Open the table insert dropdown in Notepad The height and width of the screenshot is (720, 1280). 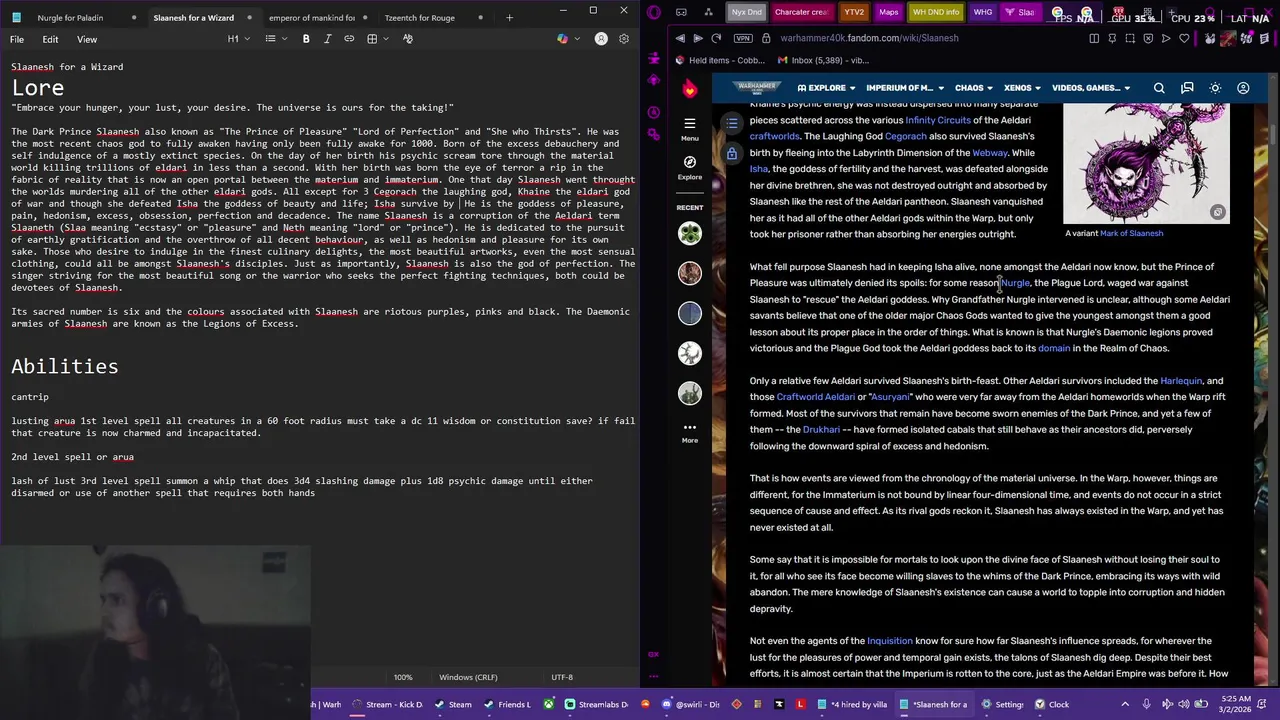[376, 39]
